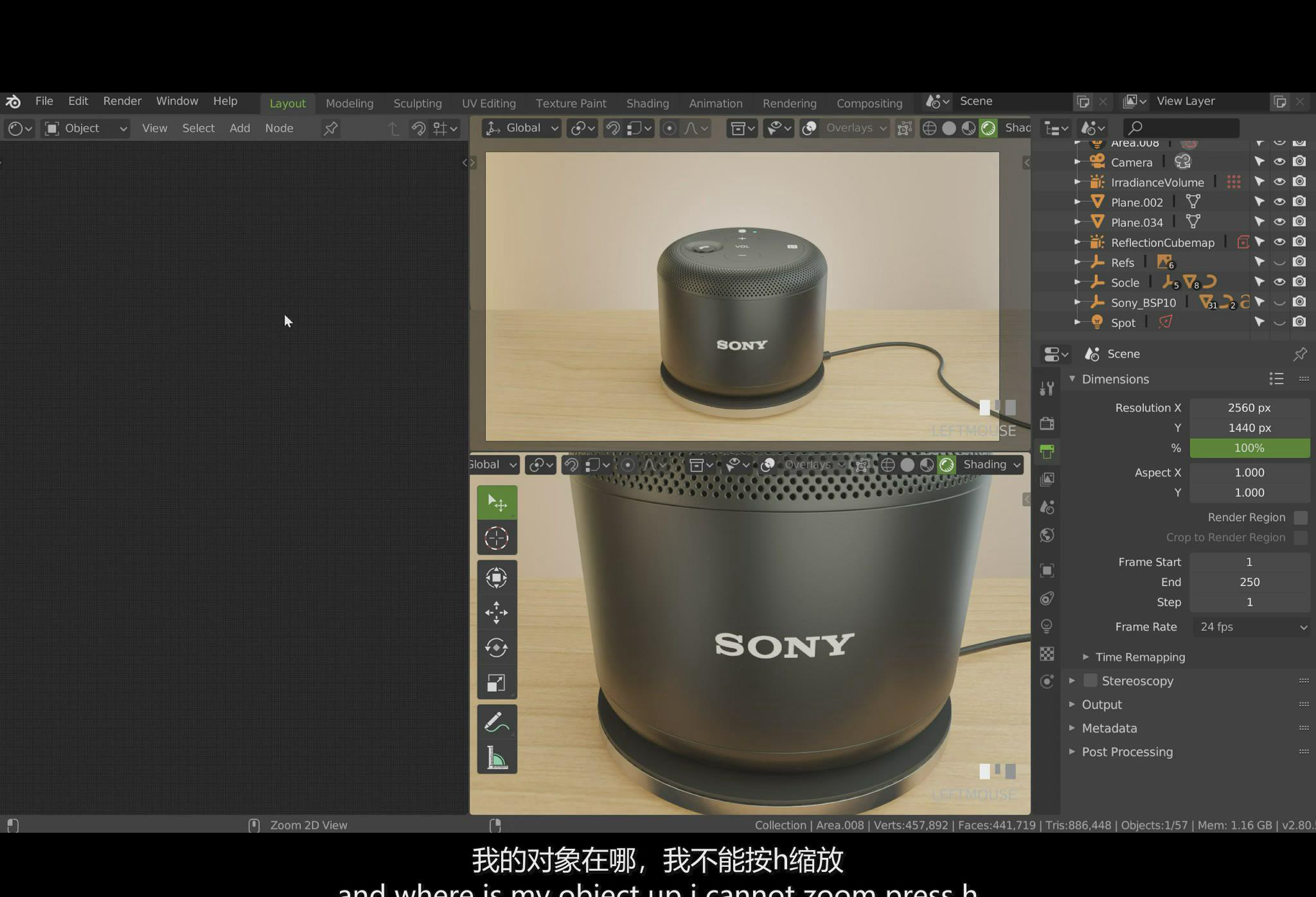Open the Global transform orientation dropdown
Image resolution: width=1316 pixels, height=897 pixels.
click(521, 129)
